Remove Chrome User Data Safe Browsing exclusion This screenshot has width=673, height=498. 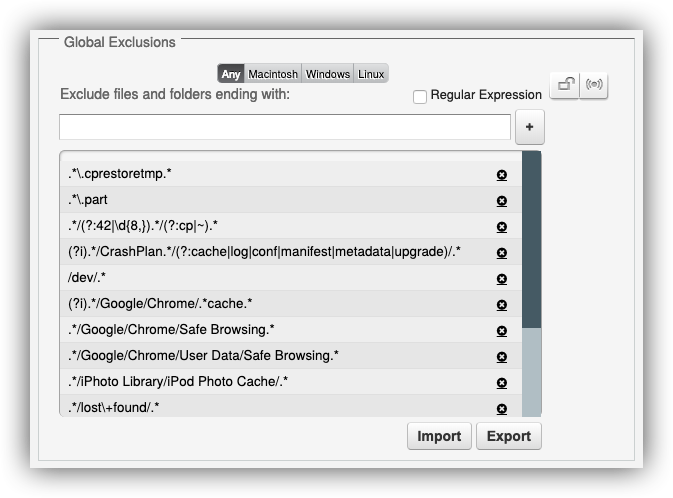[502, 356]
